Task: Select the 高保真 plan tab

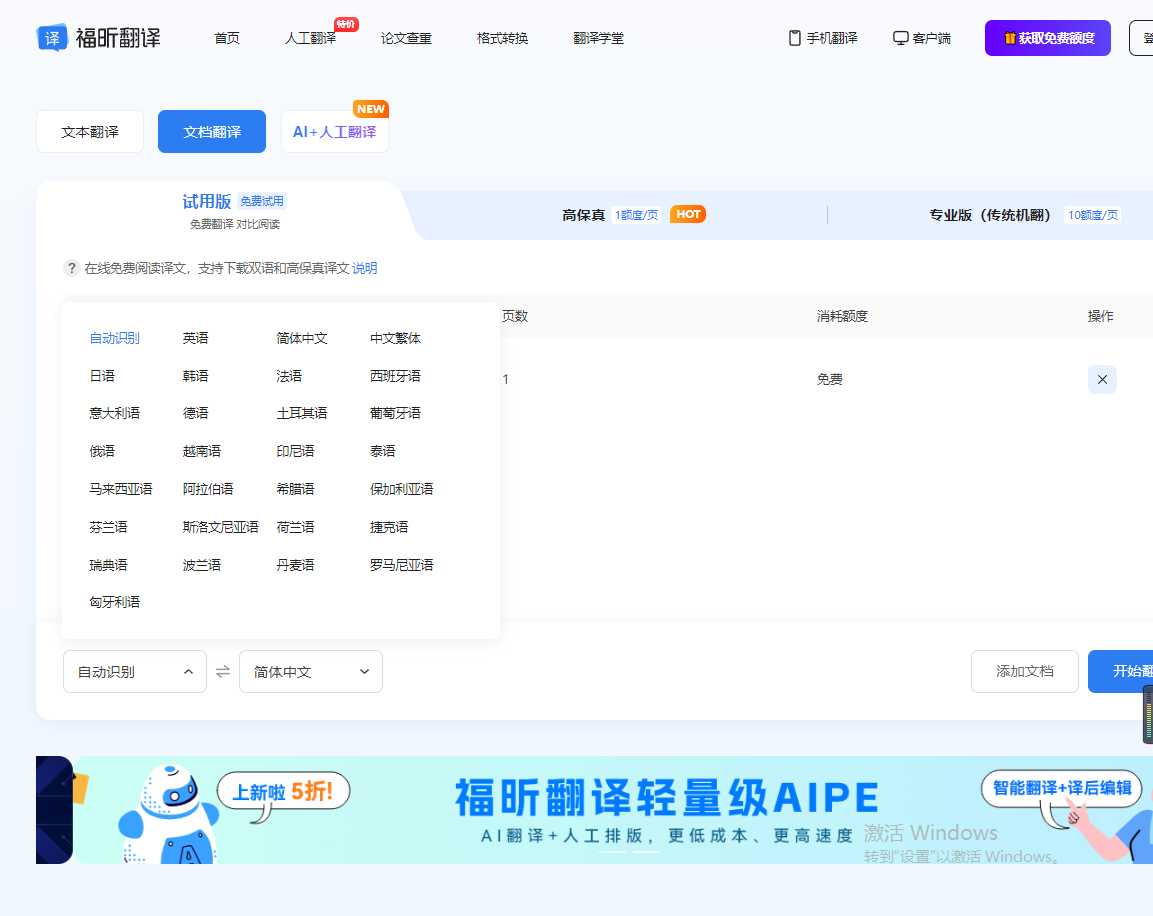Action: pyautogui.click(x=632, y=215)
